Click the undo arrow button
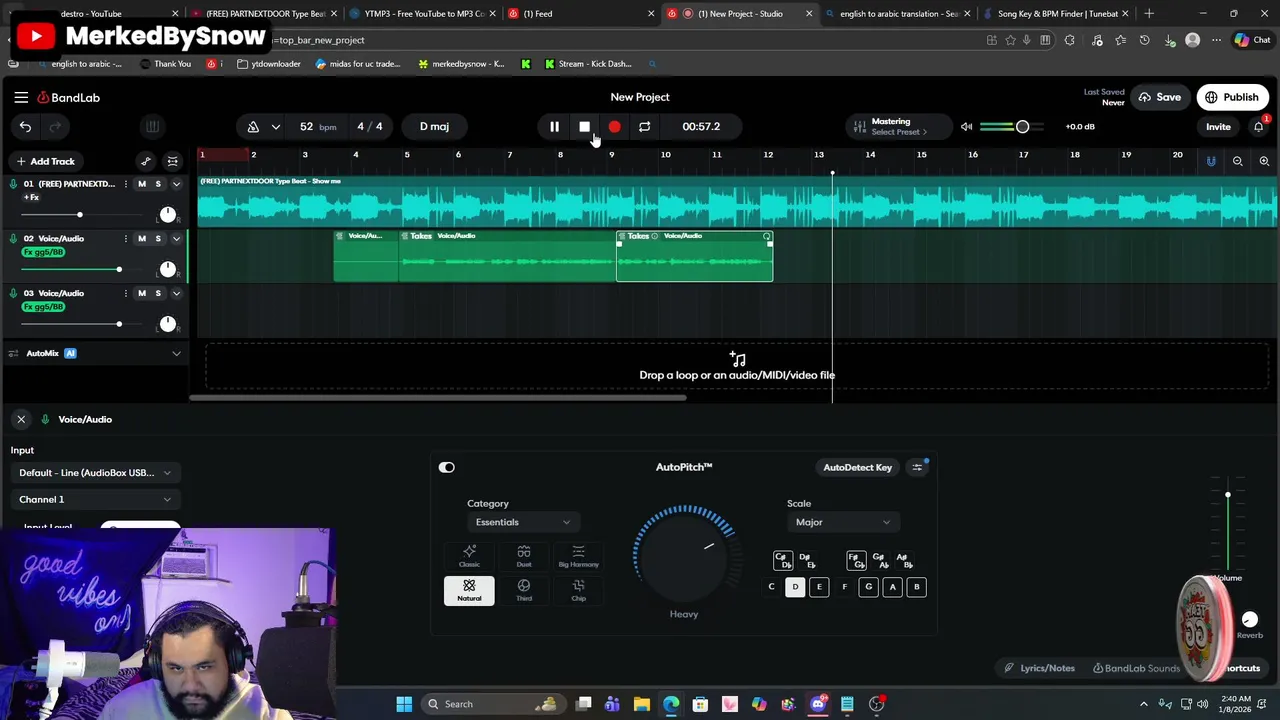 [25, 127]
